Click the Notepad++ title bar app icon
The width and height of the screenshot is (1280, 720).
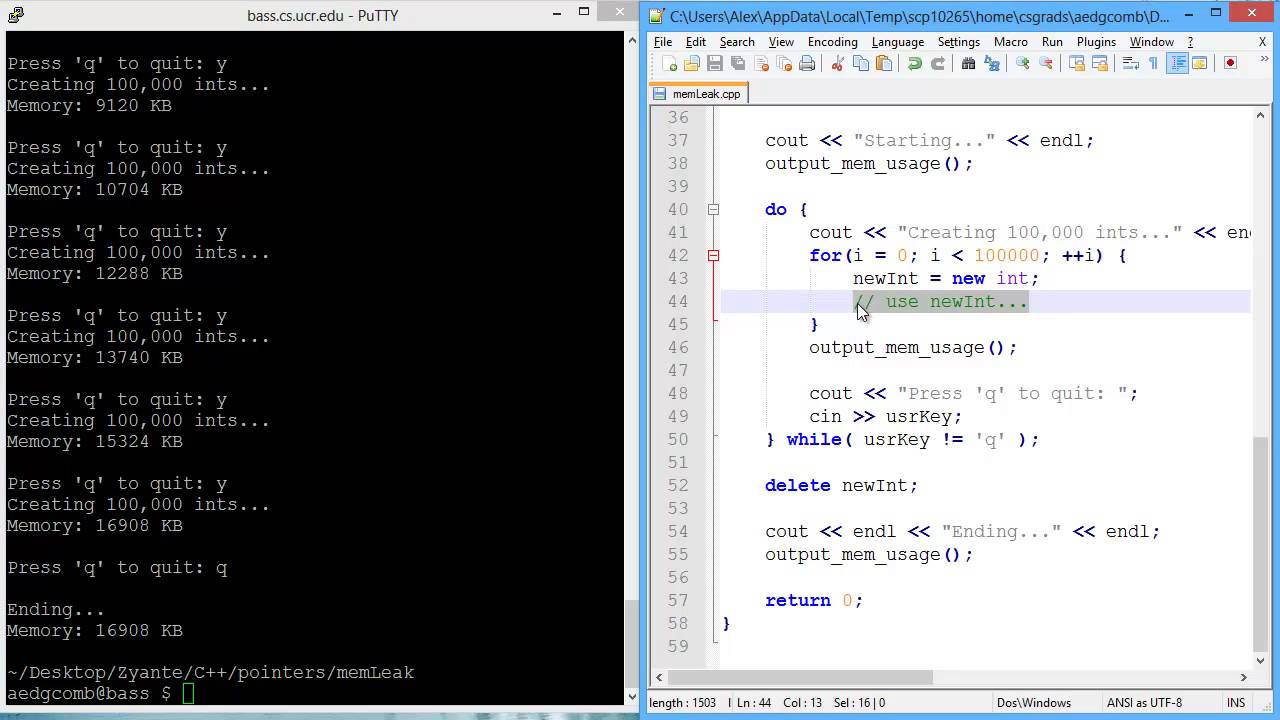(656, 15)
